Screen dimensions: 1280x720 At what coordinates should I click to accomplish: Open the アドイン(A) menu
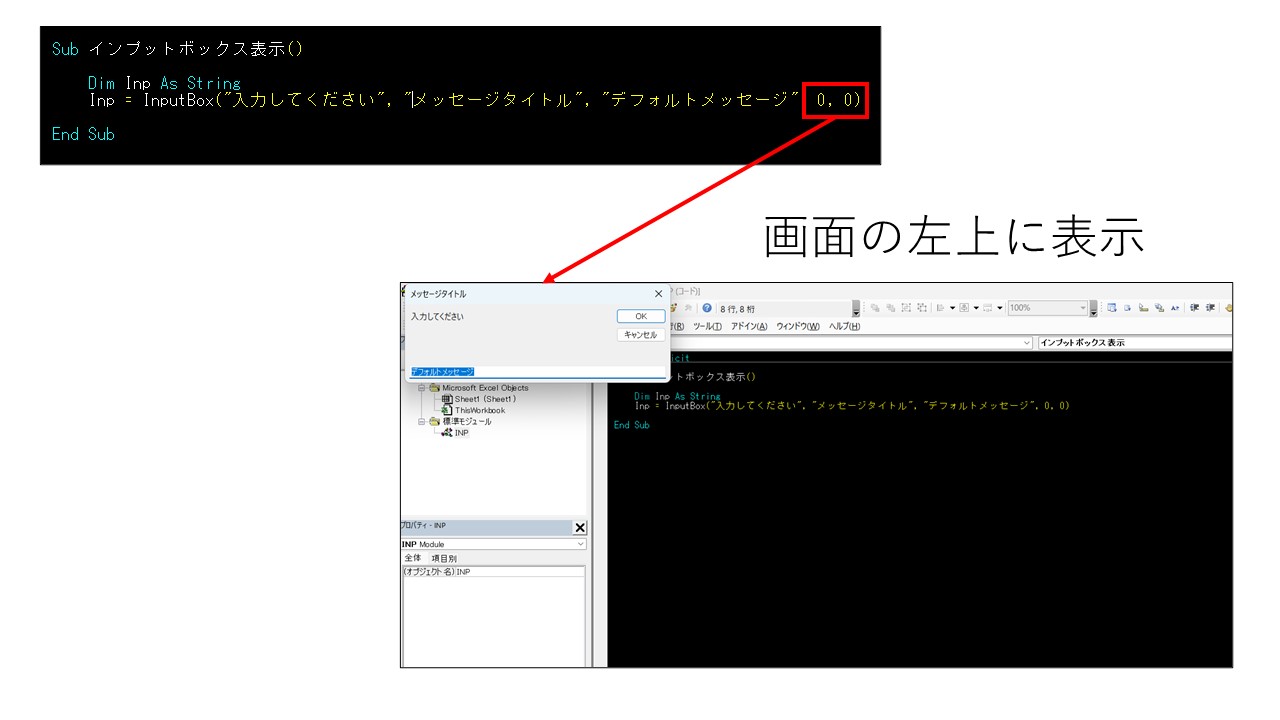(749, 326)
